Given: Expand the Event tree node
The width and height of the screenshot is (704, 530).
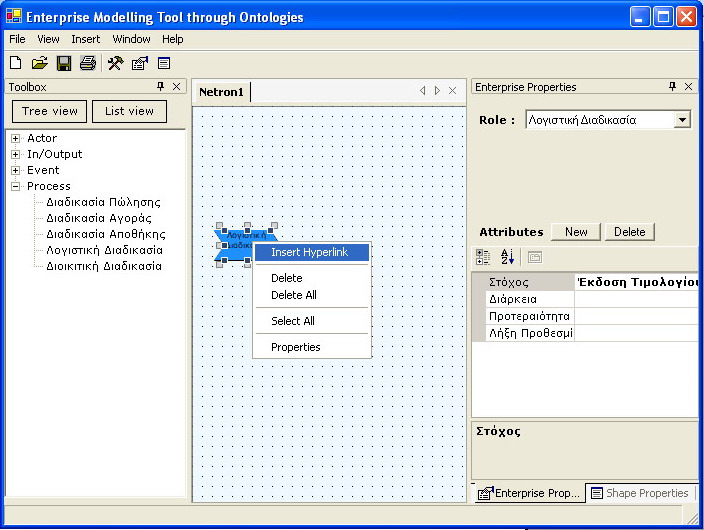Looking at the screenshot, I should [15, 171].
